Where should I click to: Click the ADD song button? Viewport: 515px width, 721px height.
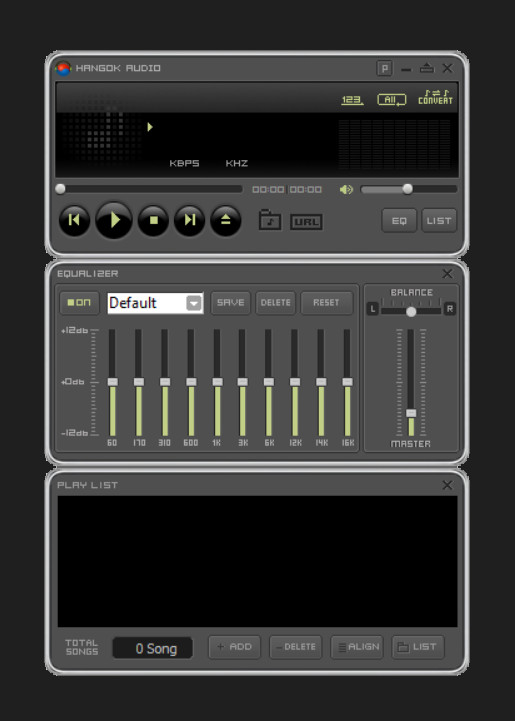(x=235, y=647)
